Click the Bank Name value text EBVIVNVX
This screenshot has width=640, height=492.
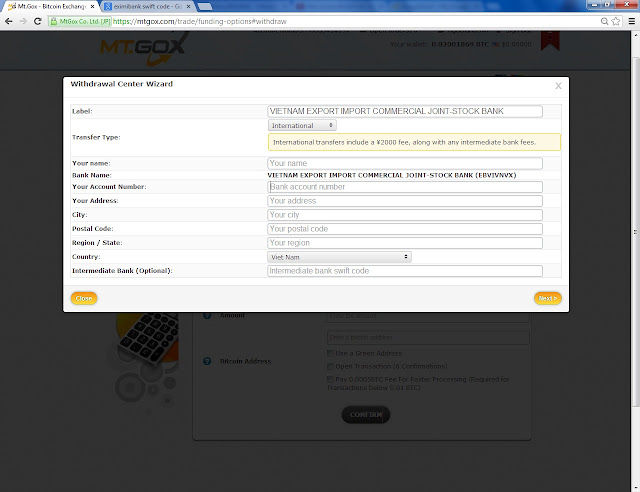tap(392, 175)
